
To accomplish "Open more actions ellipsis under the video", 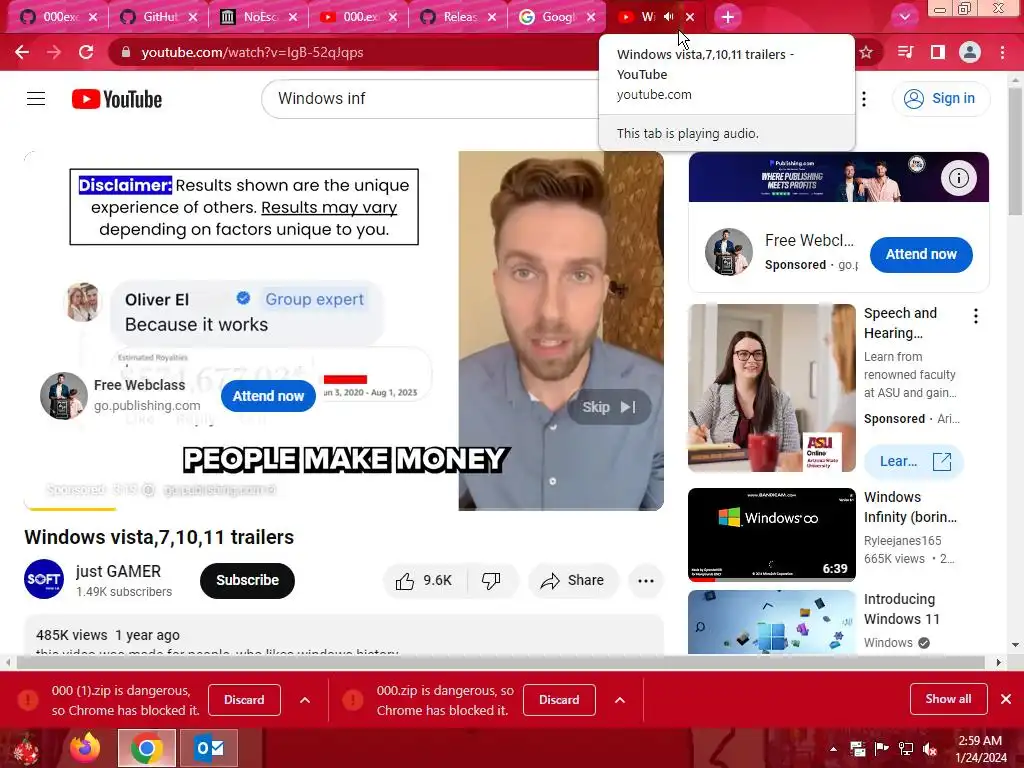I will tap(646, 581).
